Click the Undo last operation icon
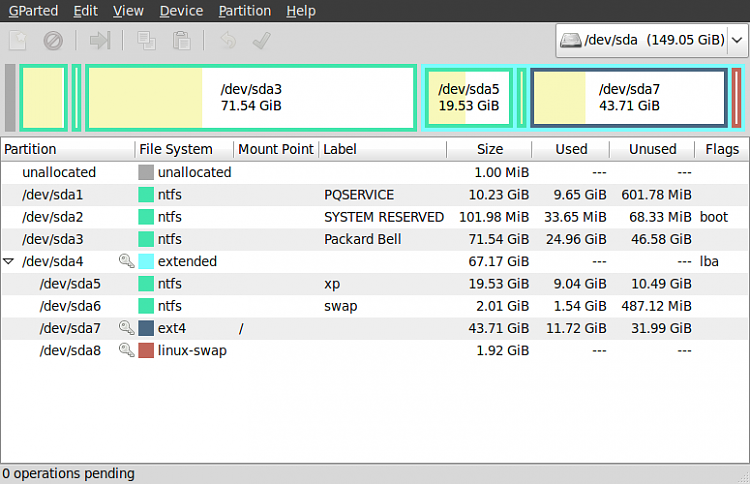This screenshot has height=484, width=750. 228,41
